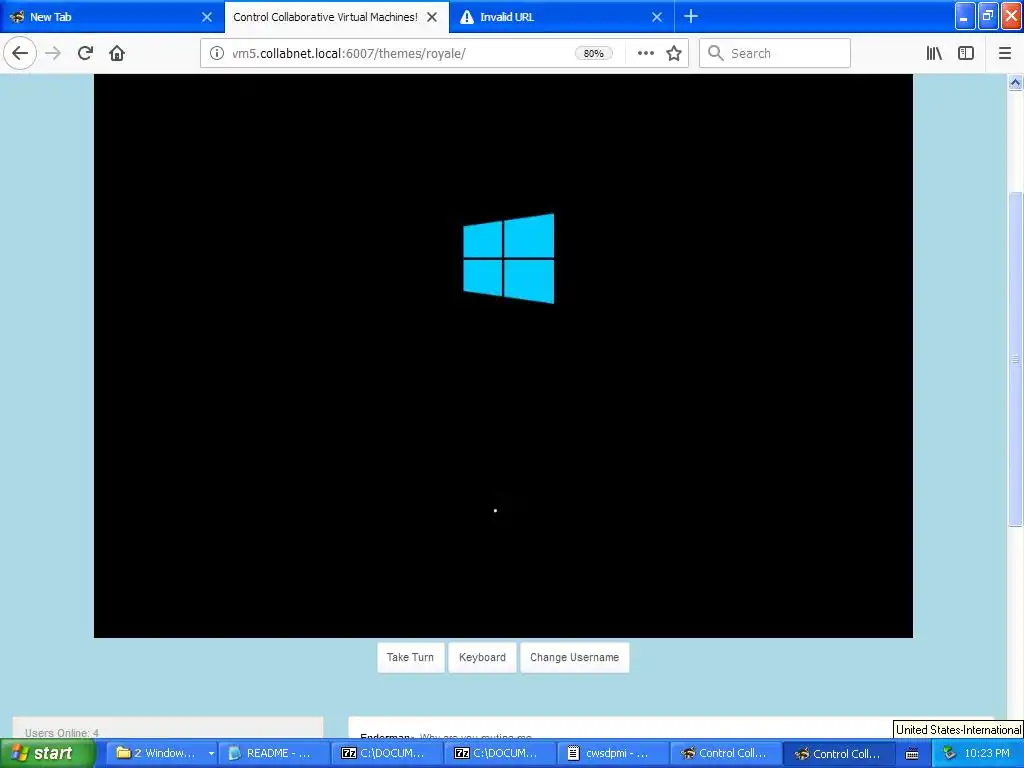Open the on-screen Keyboard button
1024x768 pixels.
(482, 657)
